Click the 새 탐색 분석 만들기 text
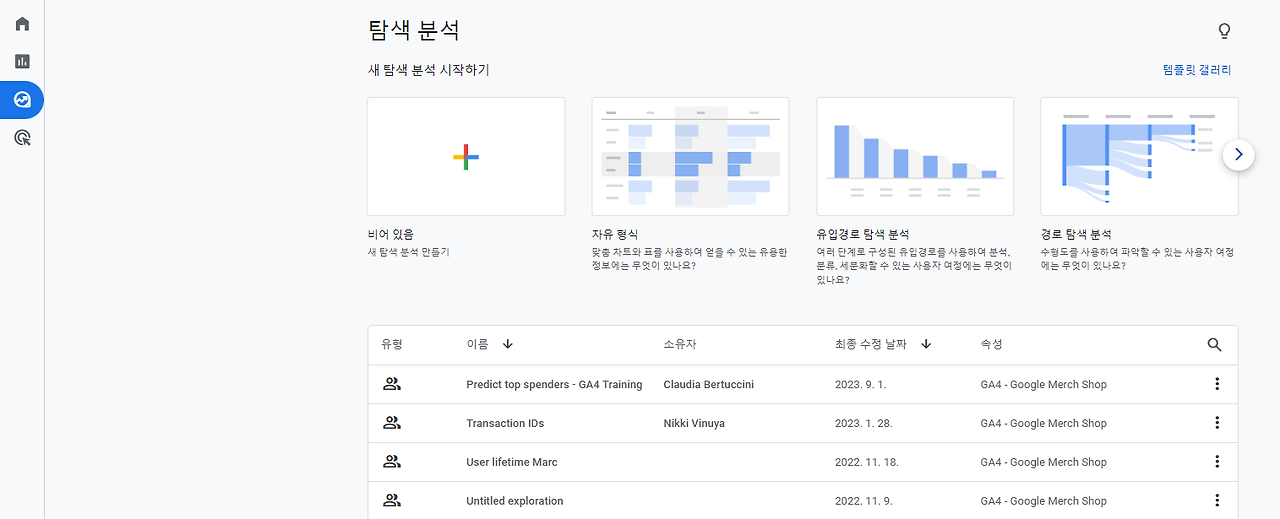Viewport: 1280px width, 519px height. tap(408, 252)
